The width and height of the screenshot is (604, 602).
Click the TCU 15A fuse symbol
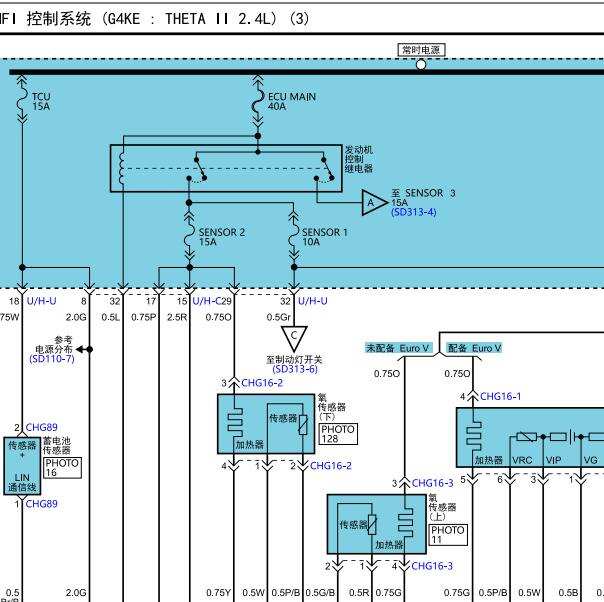(22, 99)
